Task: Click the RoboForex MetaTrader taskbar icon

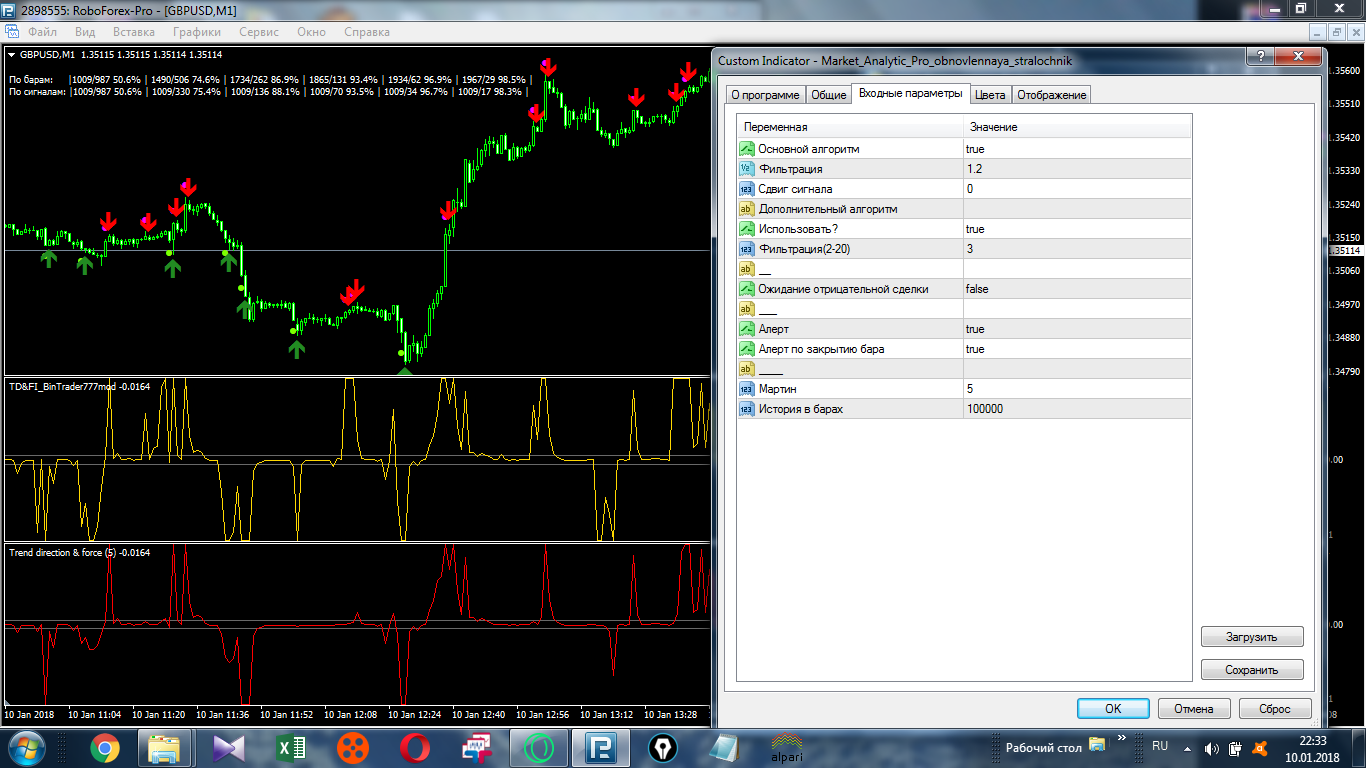Action: coord(601,747)
